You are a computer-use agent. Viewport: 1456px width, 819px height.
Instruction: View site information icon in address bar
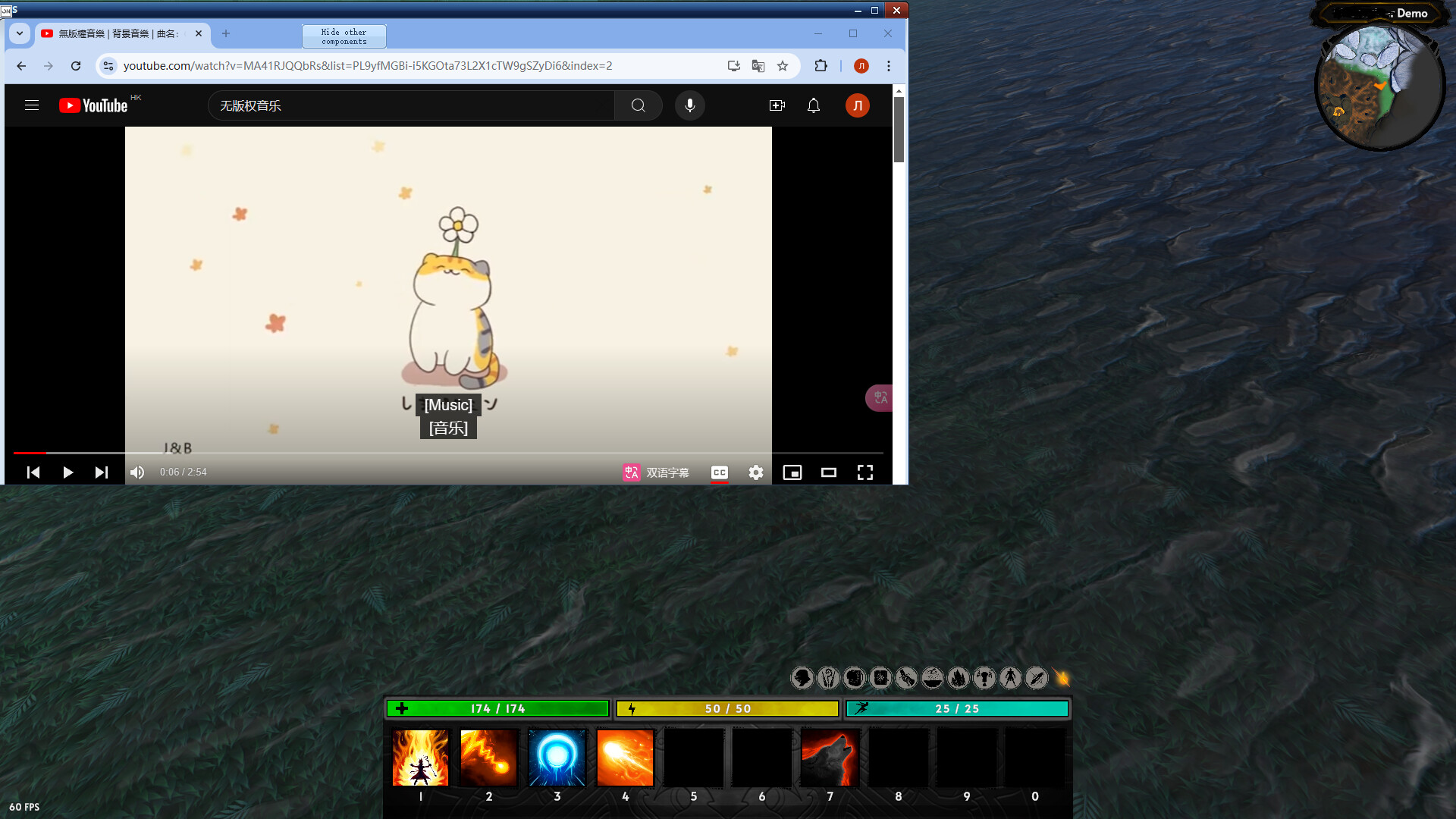(108, 66)
